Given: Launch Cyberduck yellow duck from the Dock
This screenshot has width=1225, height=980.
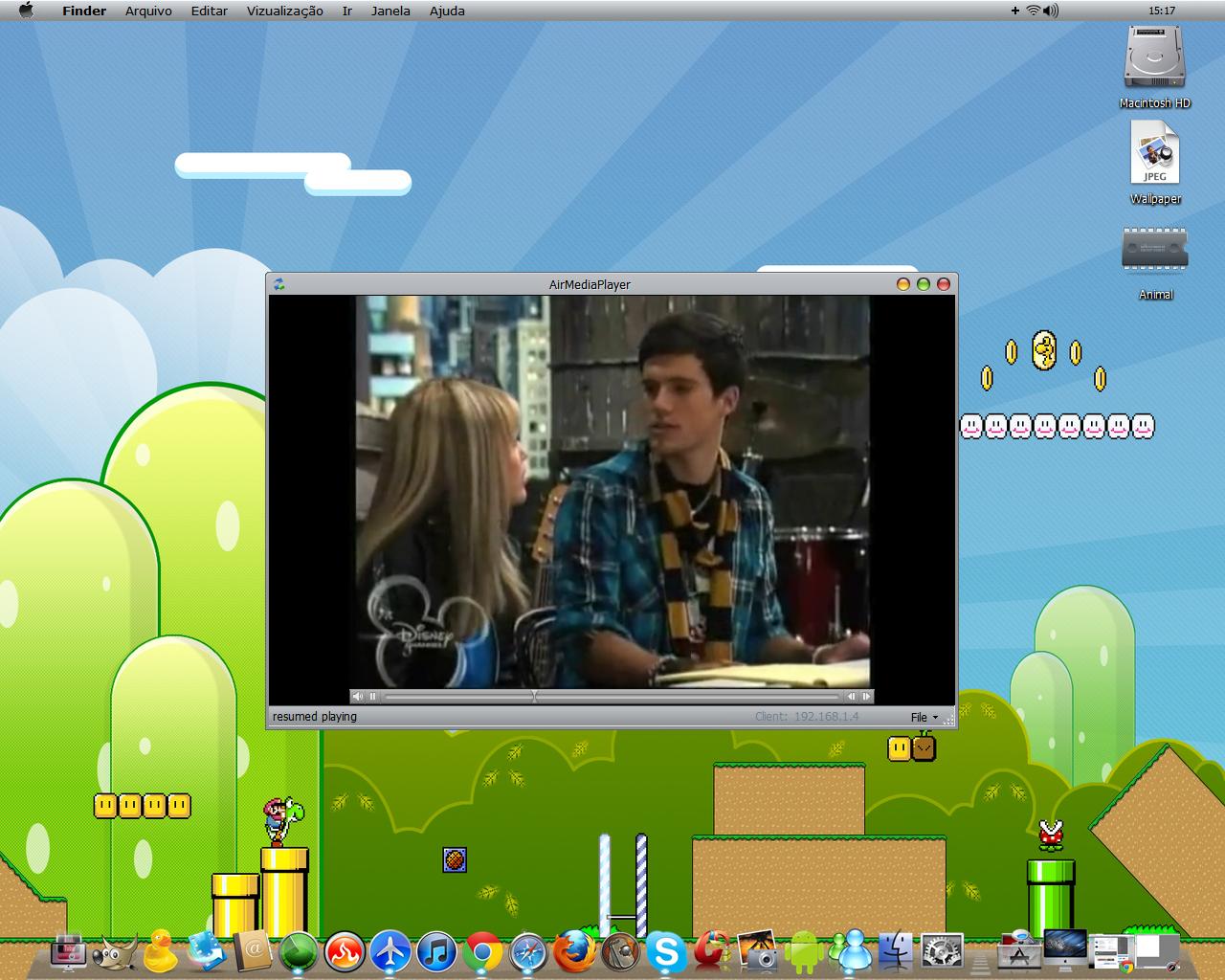Looking at the screenshot, I should tap(160, 952).
